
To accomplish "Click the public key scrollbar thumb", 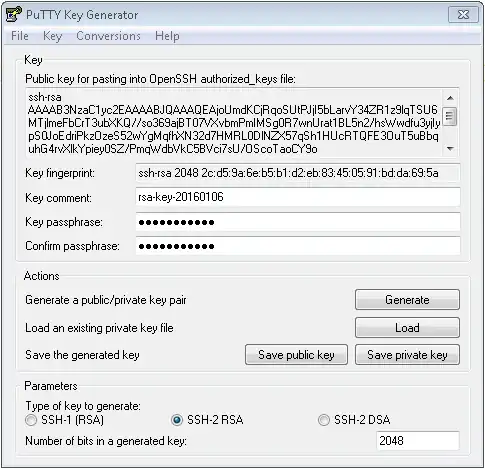I will tap(450, 116).
